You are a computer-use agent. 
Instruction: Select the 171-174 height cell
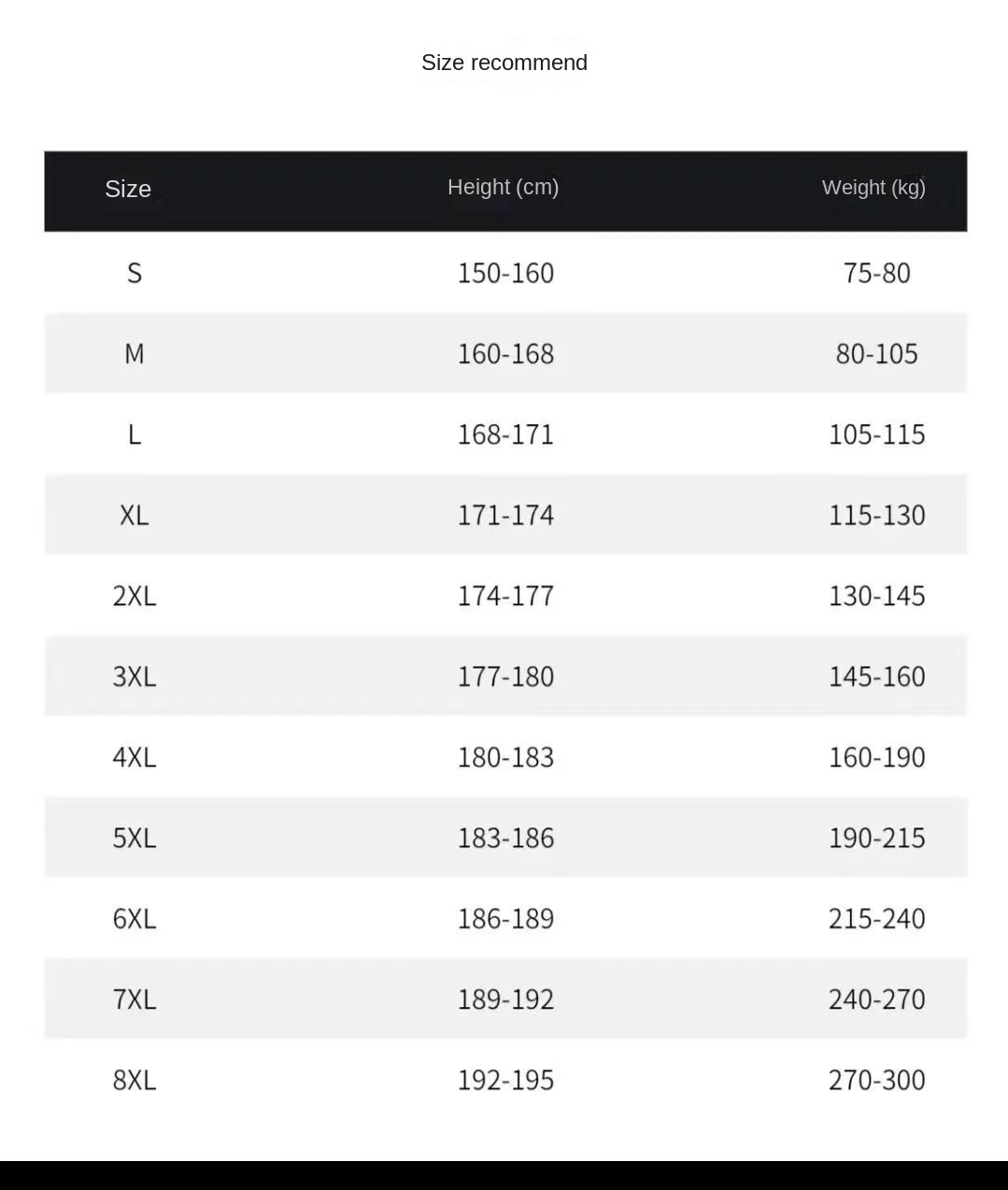pos(505,515)
